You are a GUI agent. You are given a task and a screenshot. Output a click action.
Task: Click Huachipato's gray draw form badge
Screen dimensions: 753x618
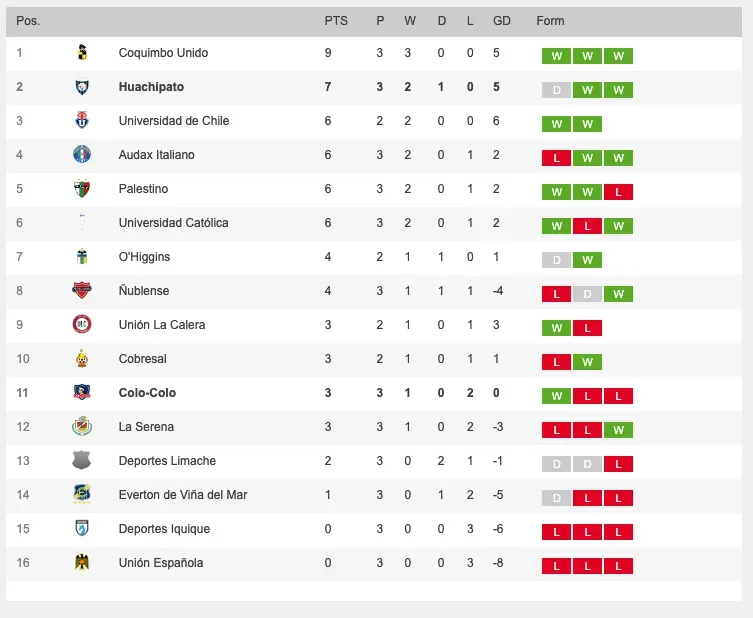coord(556,90)
